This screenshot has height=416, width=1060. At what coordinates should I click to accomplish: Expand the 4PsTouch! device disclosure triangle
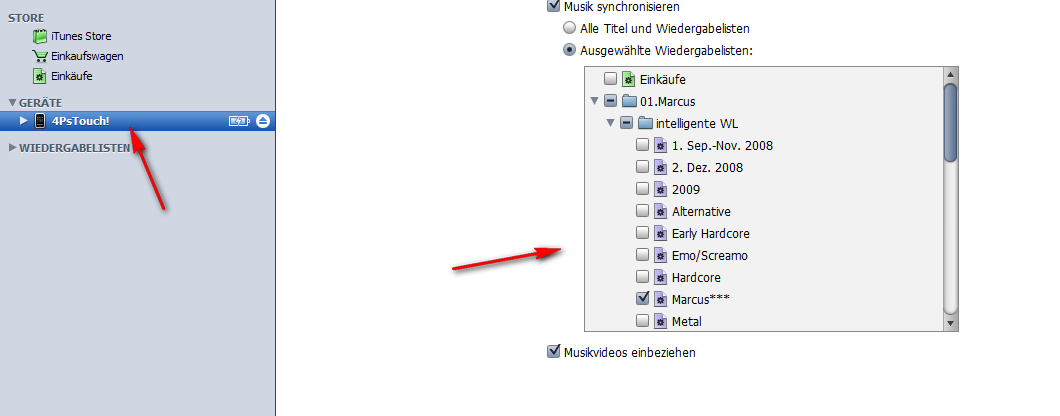point(24,121)
